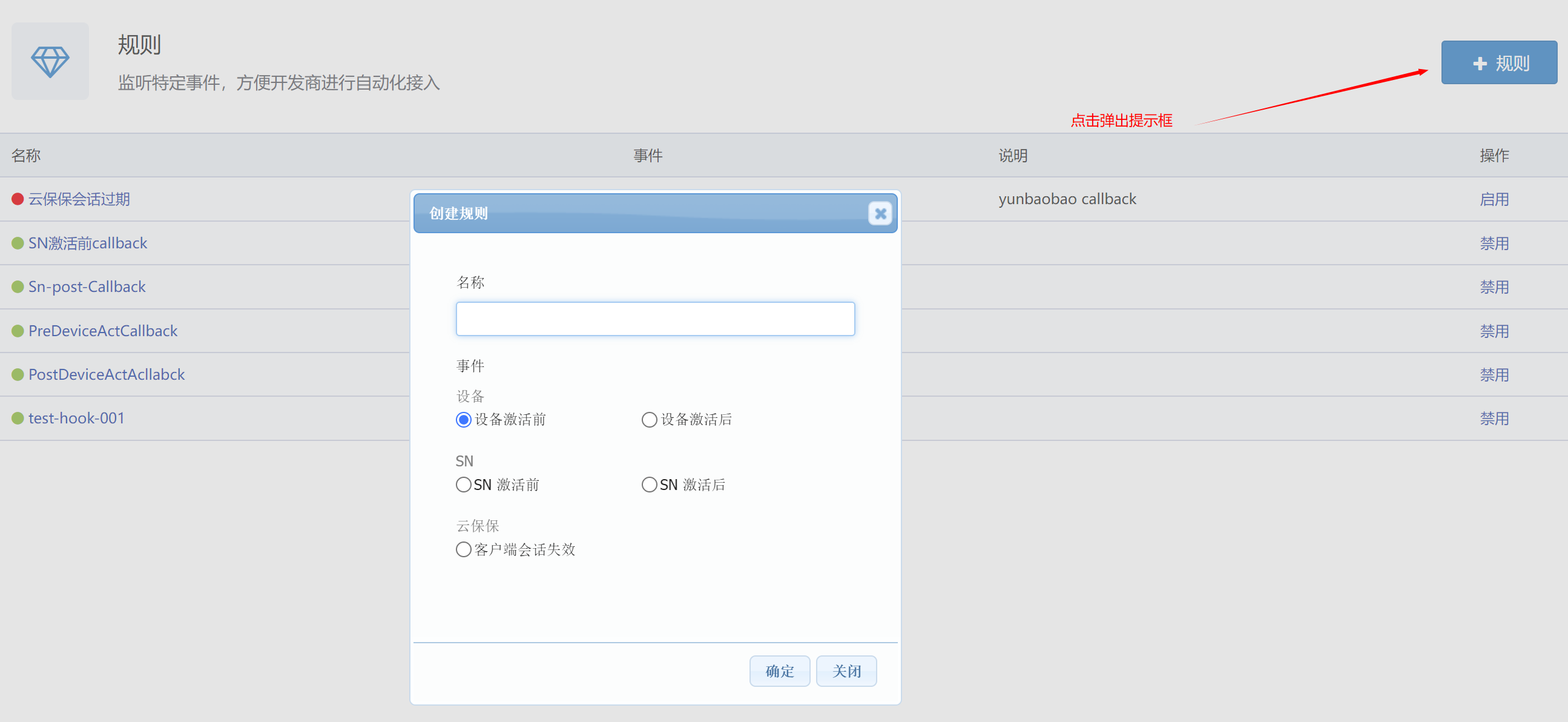The width and height of the screenshot is (1568, 722).
Task: Open the PostDeviceActAcllabck rule
Action: (107, 374)
